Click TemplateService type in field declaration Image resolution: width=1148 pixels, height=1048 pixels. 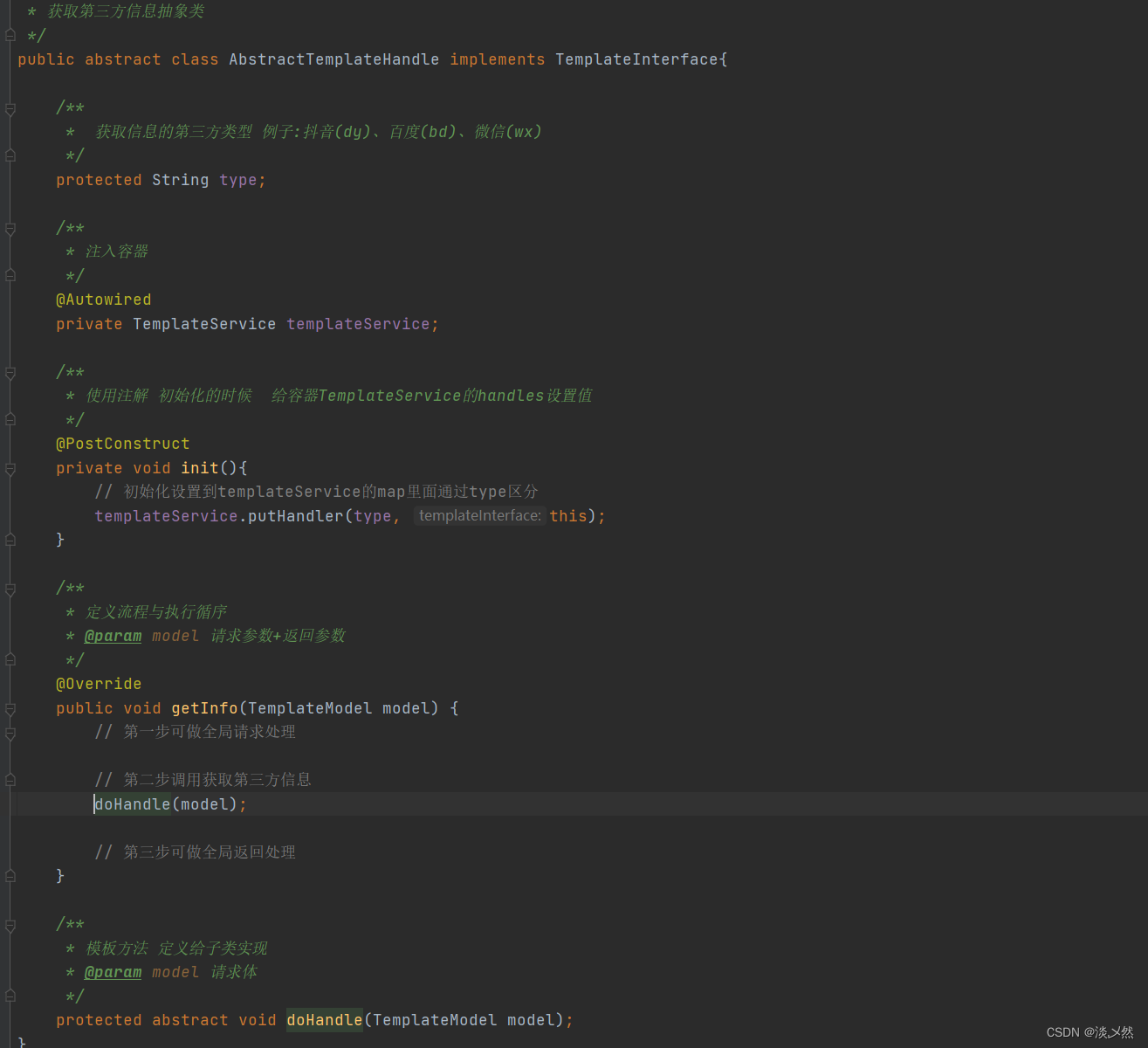(x=204, y=324)
